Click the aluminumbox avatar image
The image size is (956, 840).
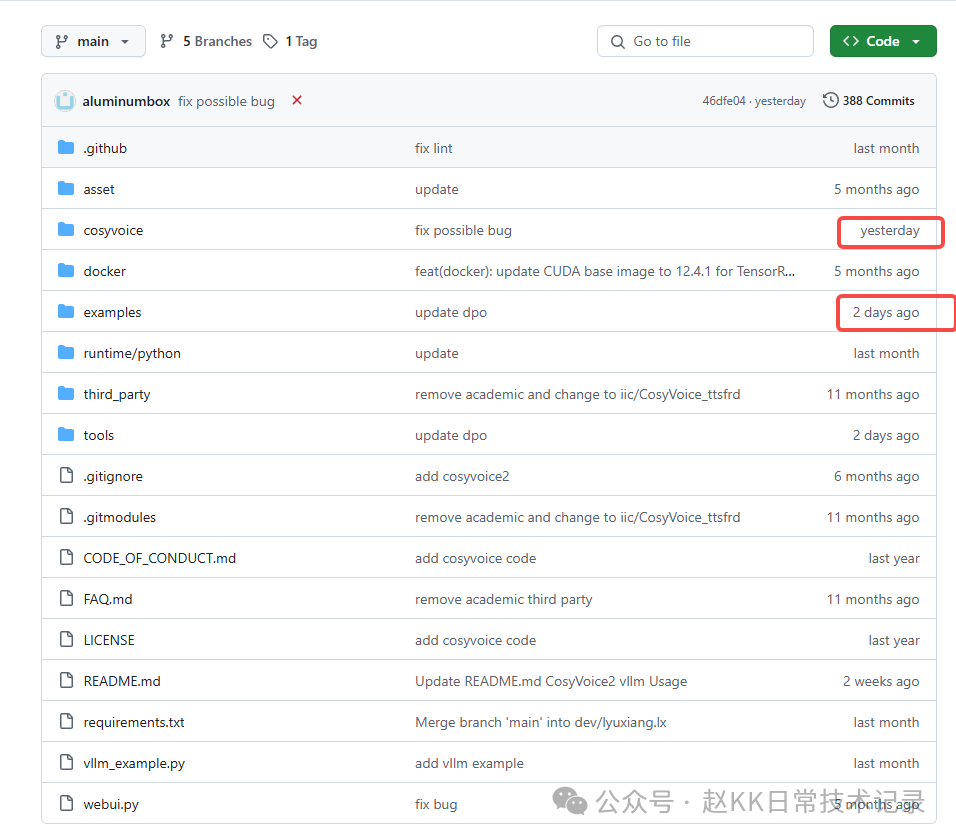coord(65,101)
